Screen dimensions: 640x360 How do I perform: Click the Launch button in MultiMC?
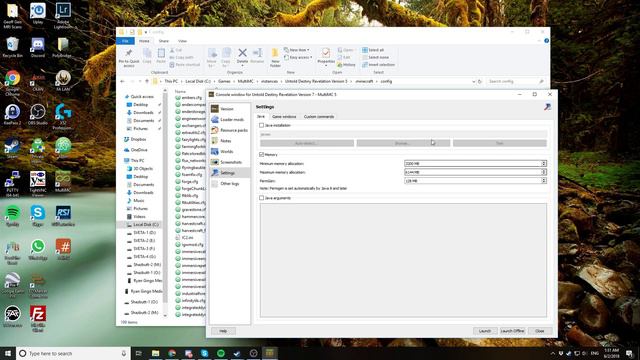[x=485, y=331]
